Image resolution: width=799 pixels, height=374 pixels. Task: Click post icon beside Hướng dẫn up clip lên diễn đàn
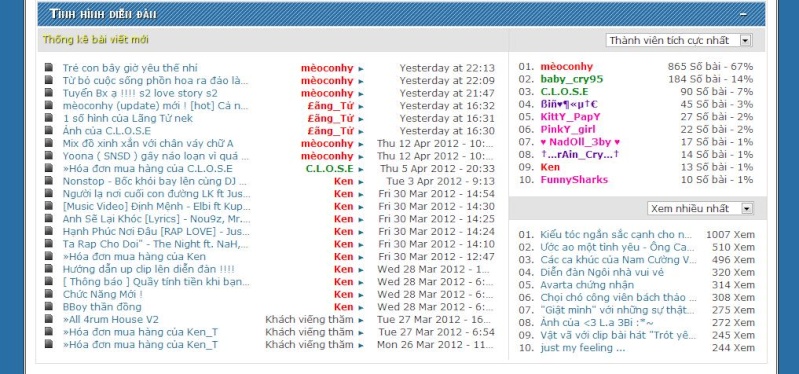(x=49, y=269)
